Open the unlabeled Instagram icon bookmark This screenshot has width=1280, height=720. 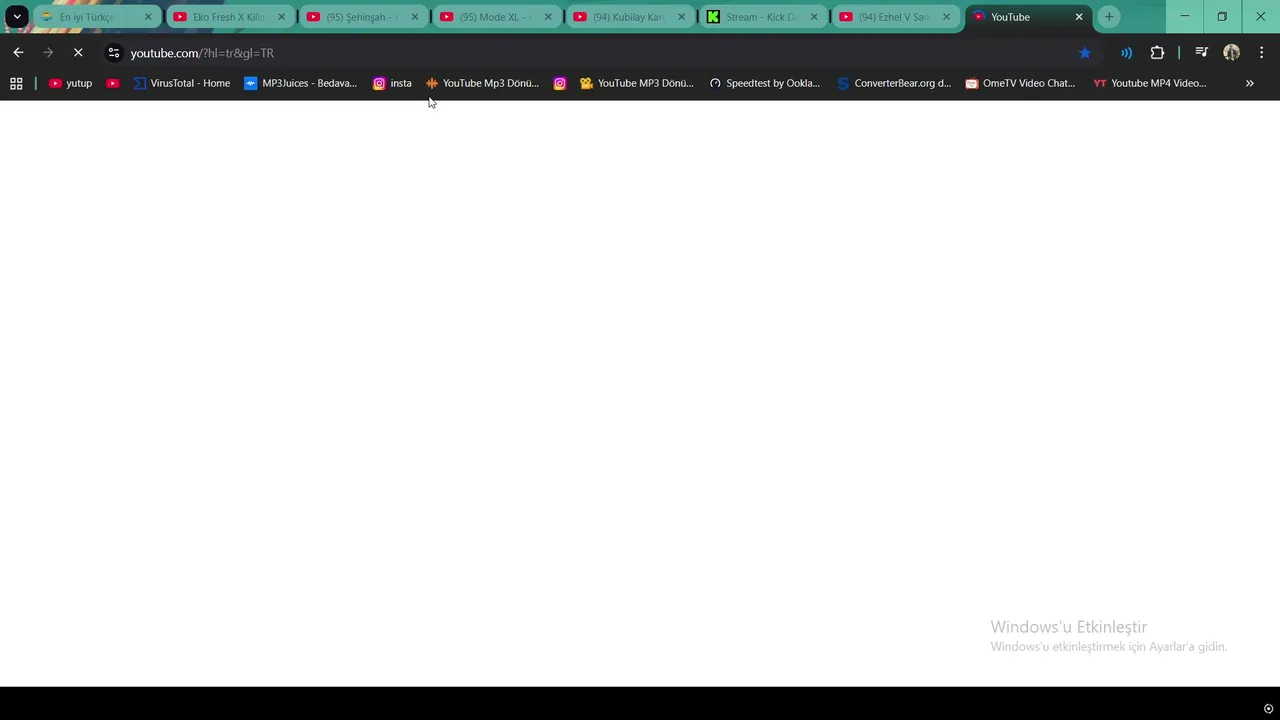pyautogui.click(x=560, y=83)
